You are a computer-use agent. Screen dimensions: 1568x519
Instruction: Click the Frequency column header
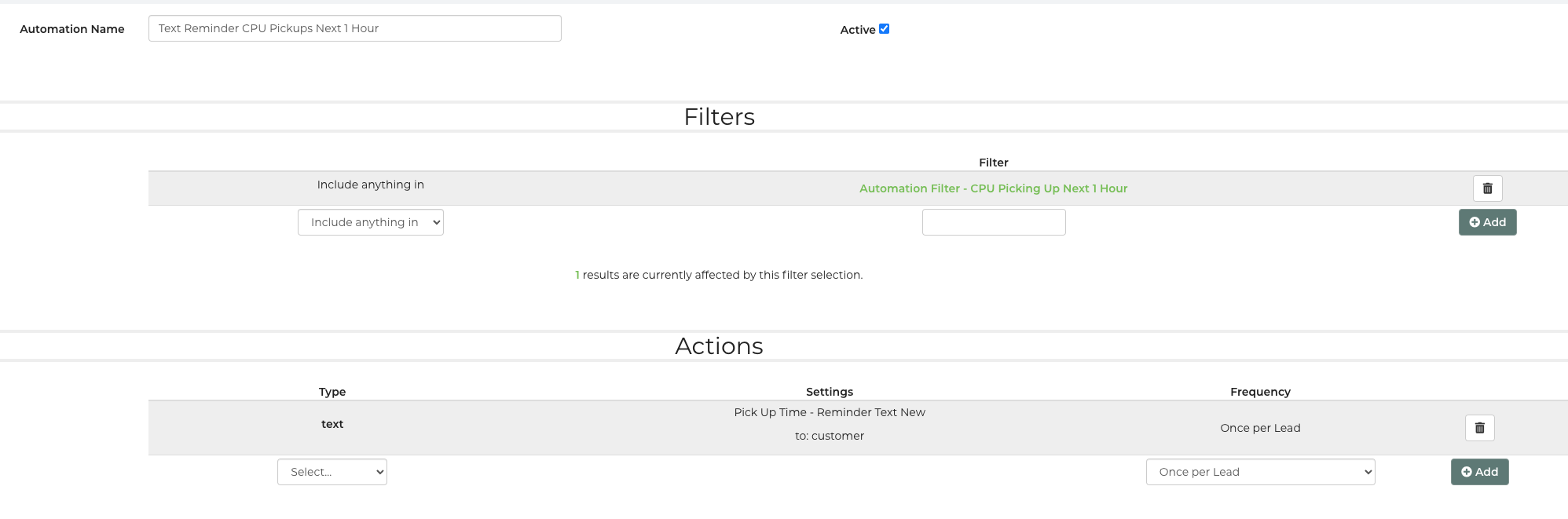[x=1260, y=392]
